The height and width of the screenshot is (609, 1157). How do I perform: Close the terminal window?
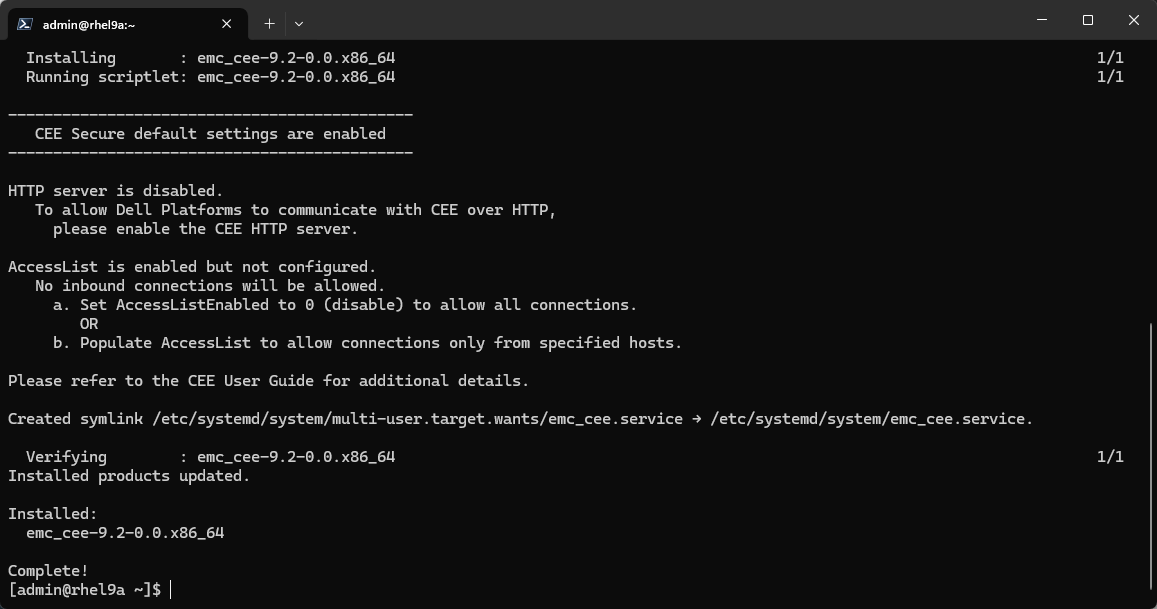tap(1134, 20)
